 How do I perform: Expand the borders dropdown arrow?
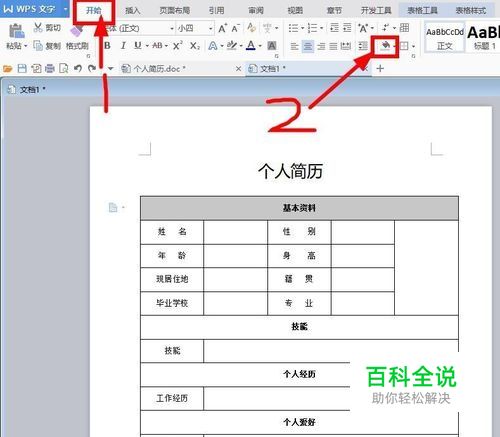tap(413, 46)
